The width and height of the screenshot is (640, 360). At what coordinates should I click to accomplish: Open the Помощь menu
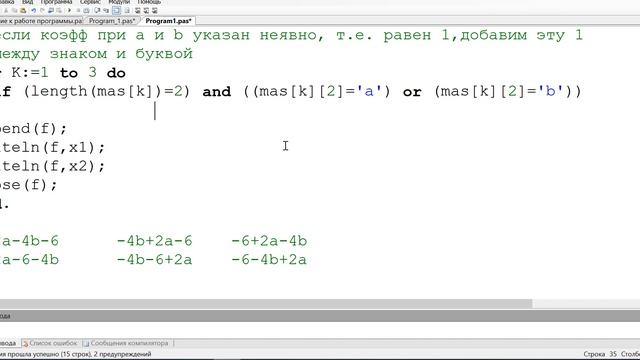(x=149, y=2)
